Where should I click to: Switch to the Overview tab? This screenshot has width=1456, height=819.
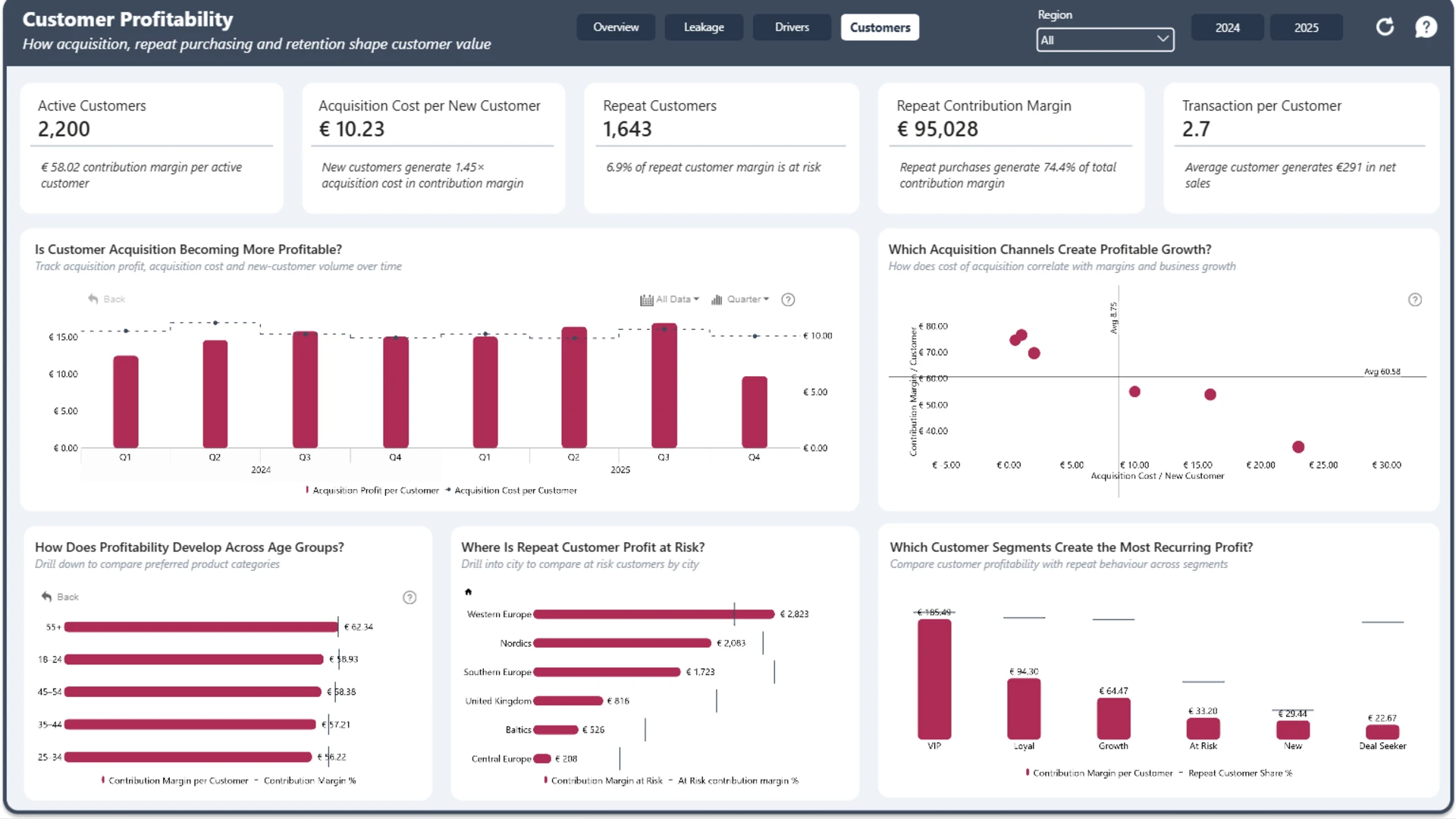click(x=616, y=27)
